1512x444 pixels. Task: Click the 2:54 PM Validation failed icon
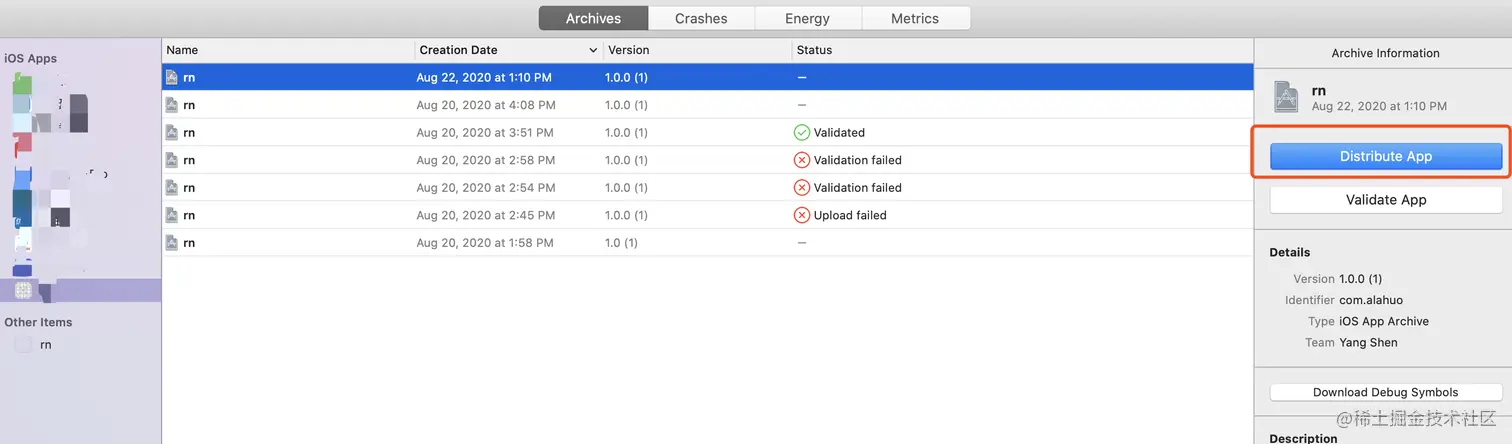(801, 188)
